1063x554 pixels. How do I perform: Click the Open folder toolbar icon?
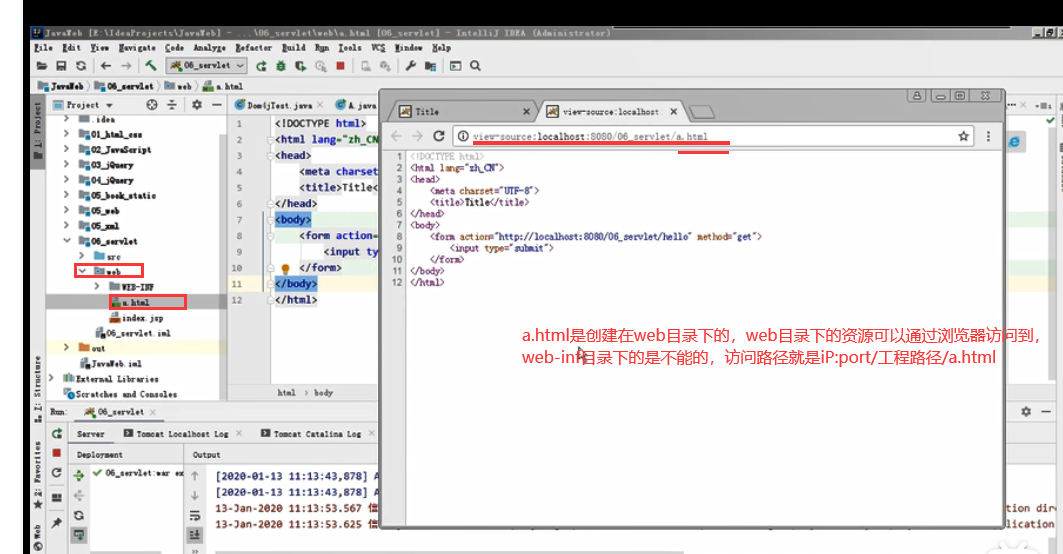click(x=42, y=66)
